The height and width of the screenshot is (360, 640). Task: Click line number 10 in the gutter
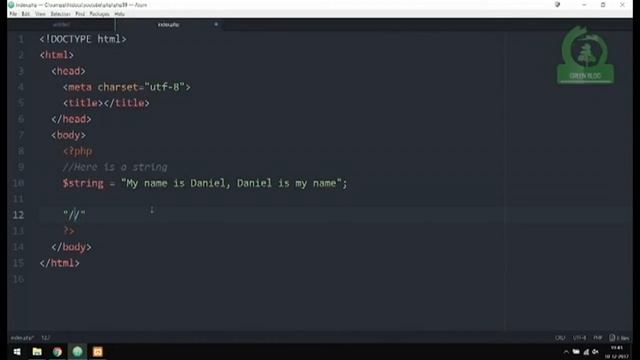coord(18,183)
